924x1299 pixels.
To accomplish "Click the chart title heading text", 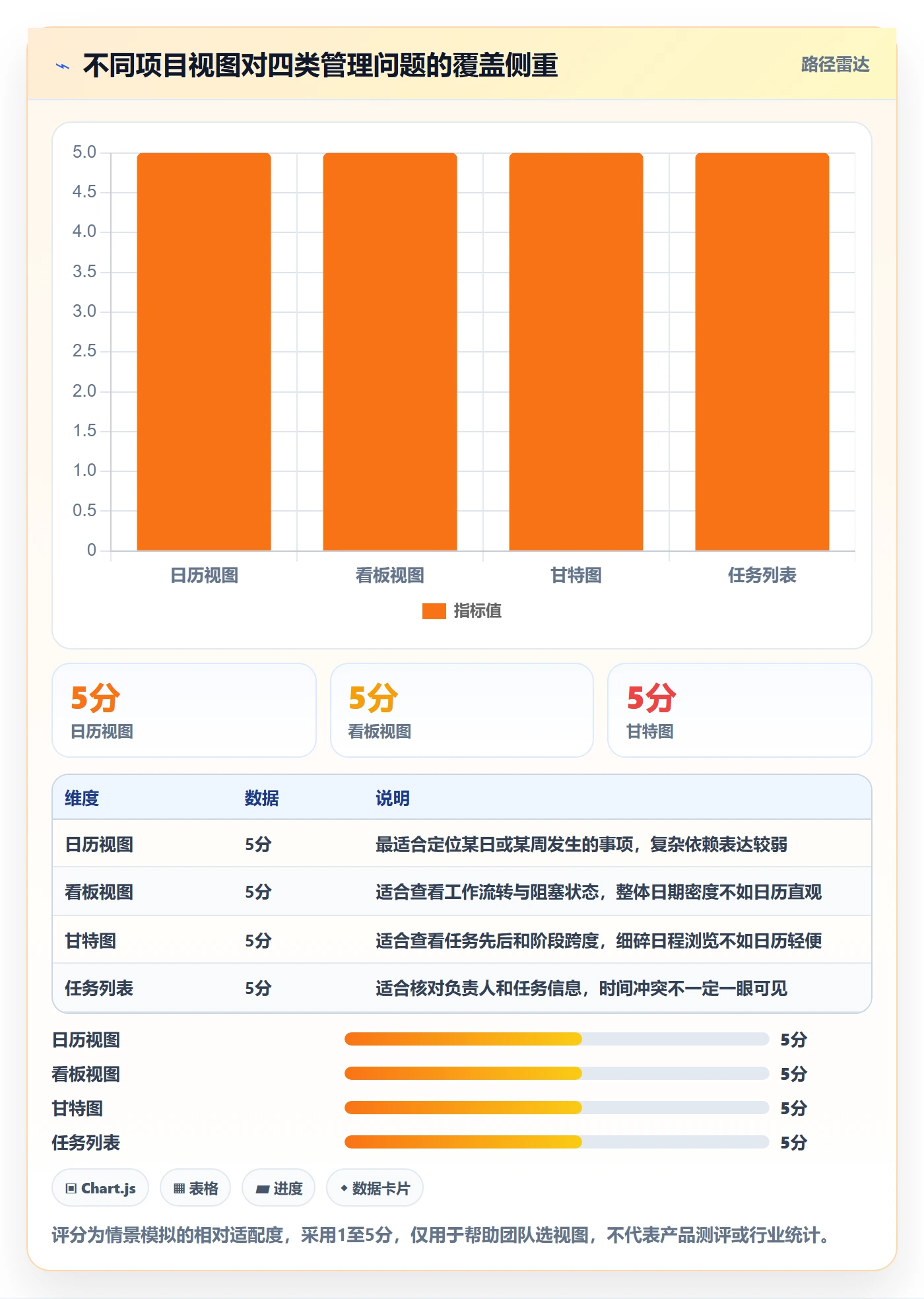I will (321, 65).
